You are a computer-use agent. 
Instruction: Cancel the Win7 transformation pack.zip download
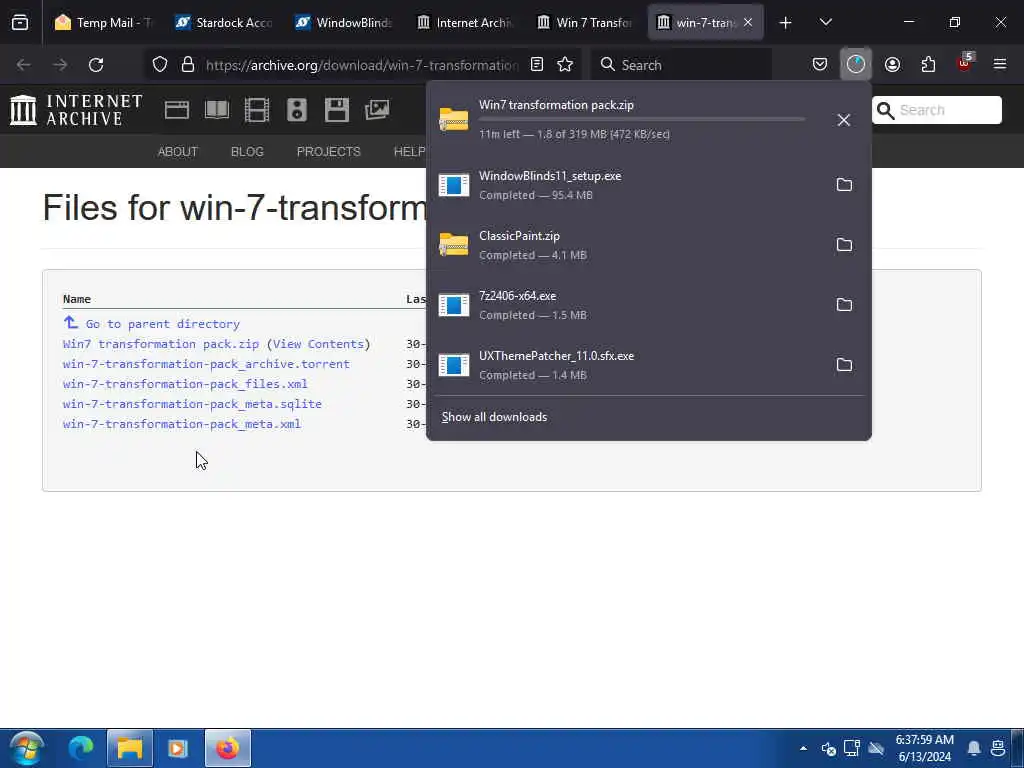click(x=844, y=120)
